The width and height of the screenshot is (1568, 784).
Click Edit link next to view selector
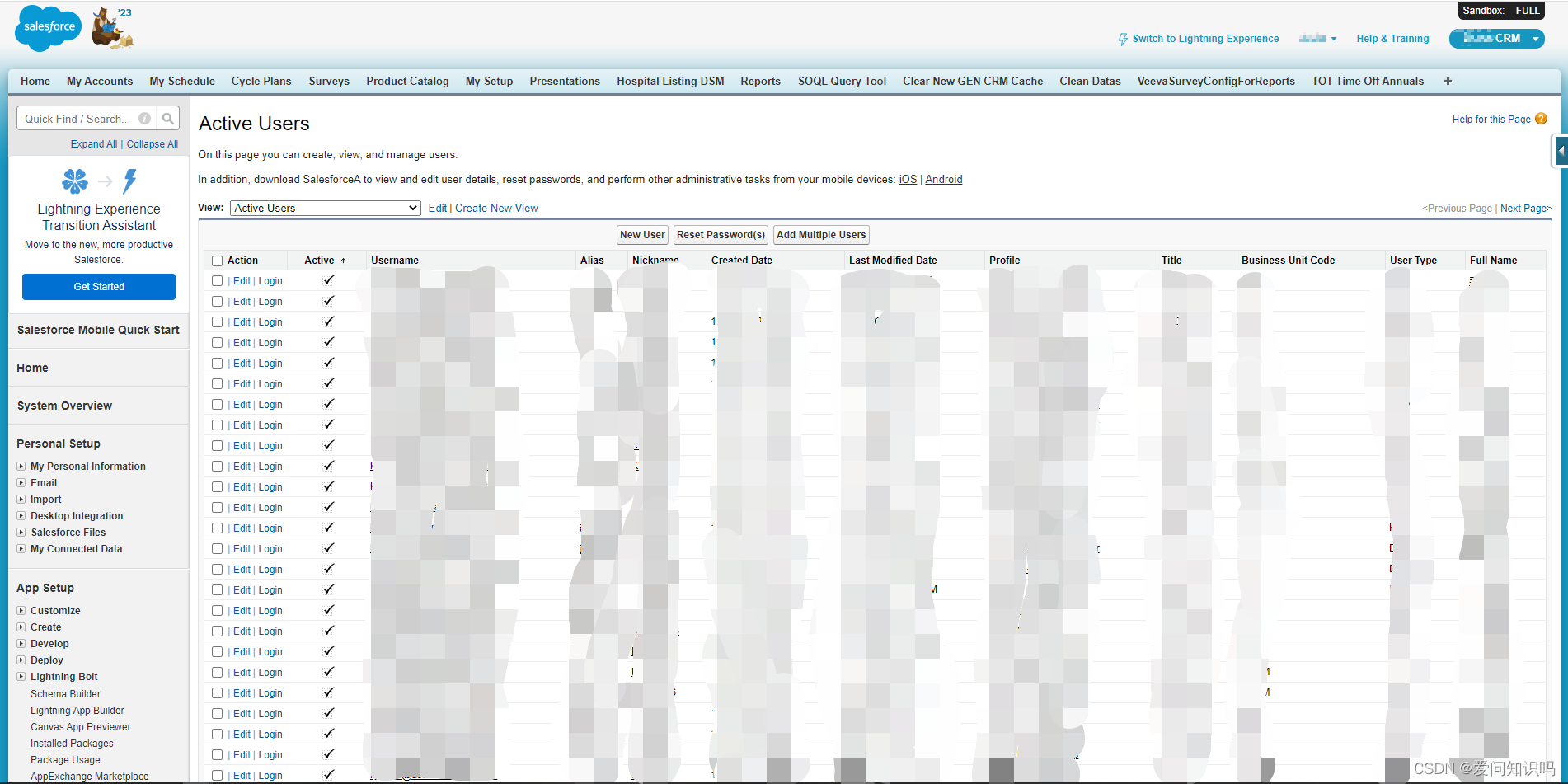point(437,209)
